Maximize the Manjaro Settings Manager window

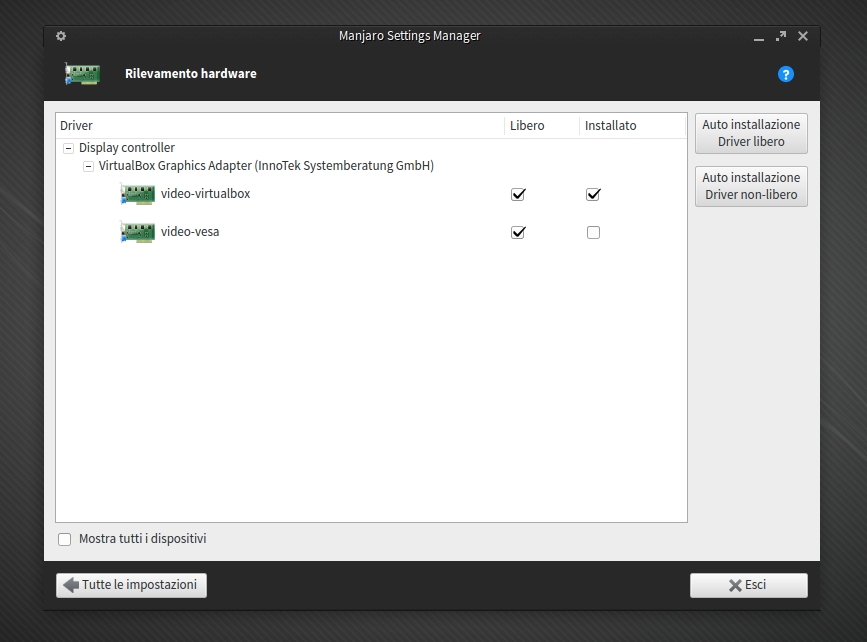781,36
